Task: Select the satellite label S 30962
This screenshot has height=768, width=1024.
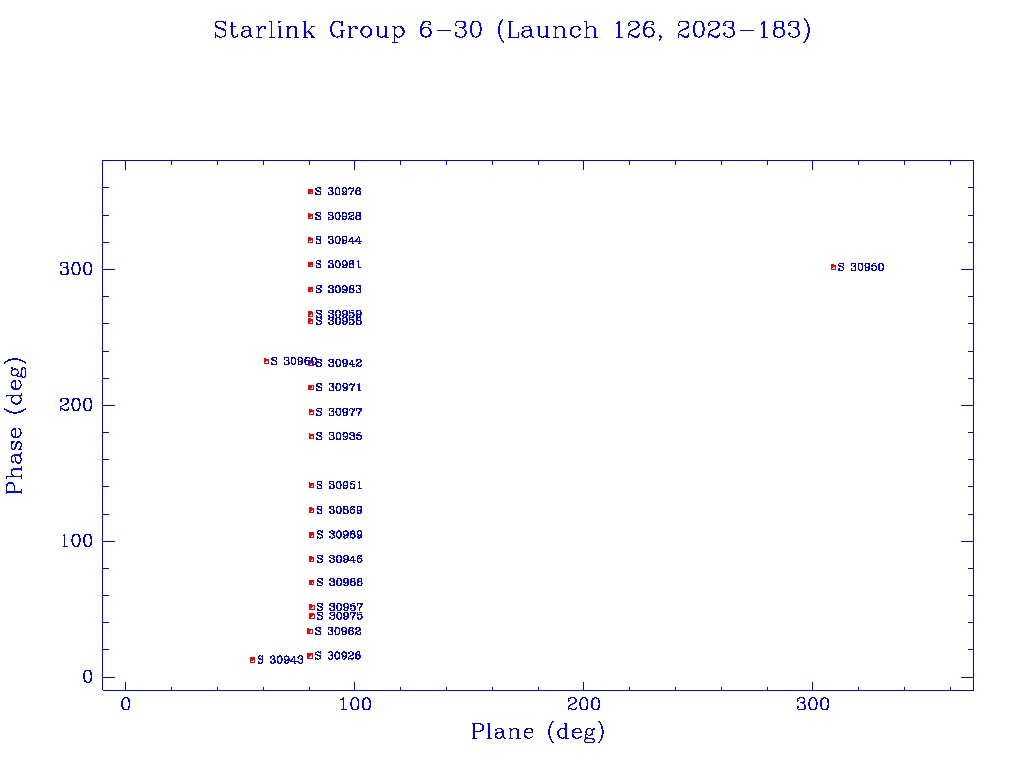Action: pos(338,632)
